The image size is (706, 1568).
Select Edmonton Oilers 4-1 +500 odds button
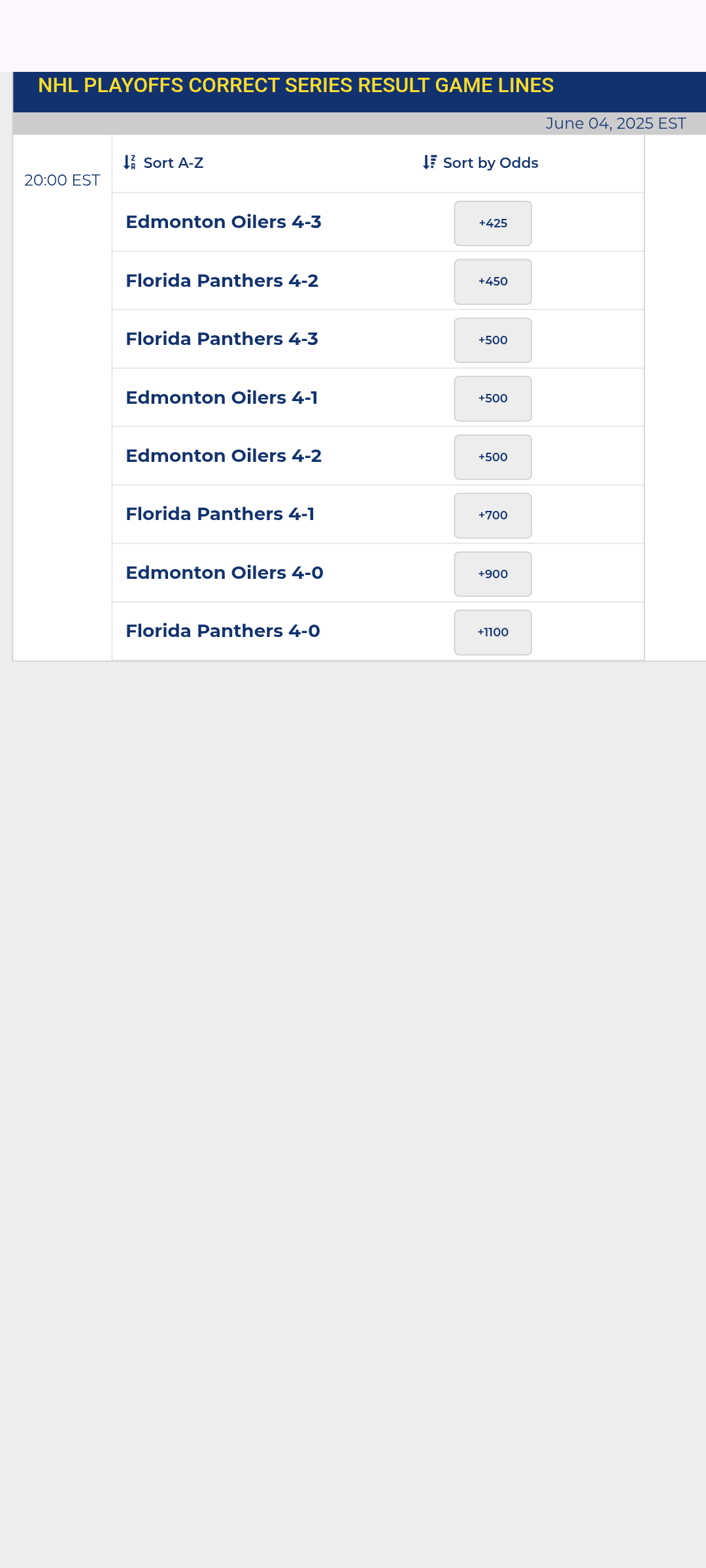(493, 399)
